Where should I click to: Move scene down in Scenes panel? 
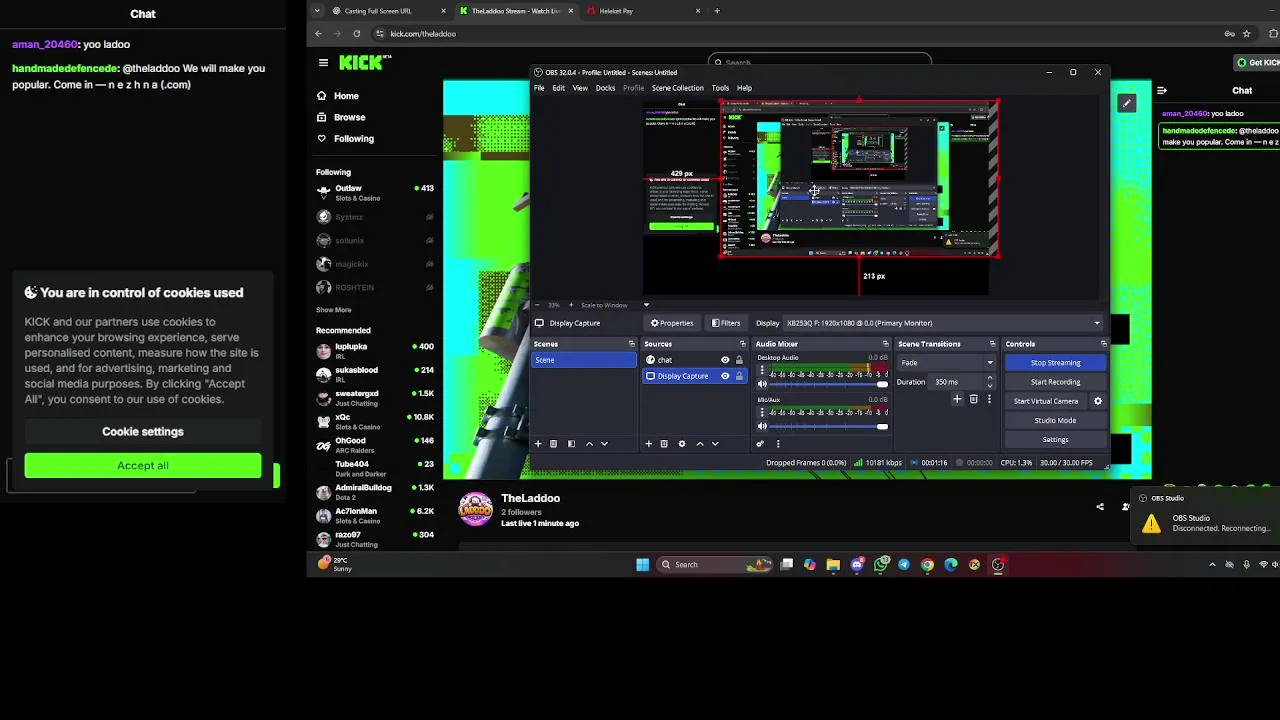coord(604,444)
